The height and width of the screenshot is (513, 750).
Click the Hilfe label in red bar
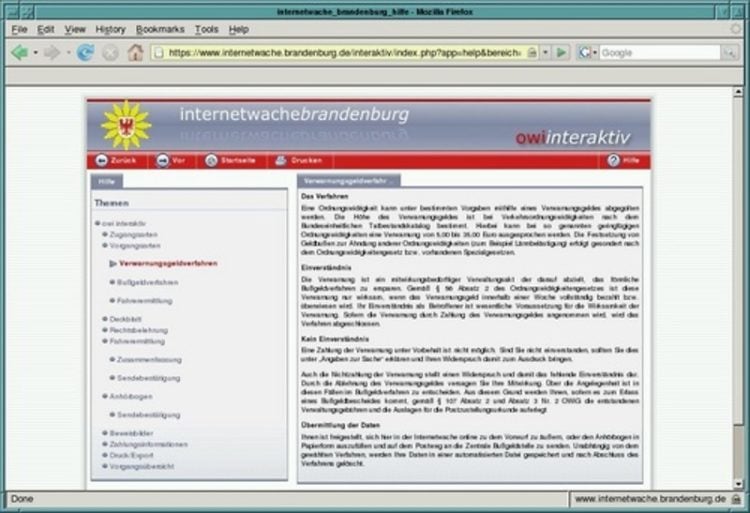[631, 160]
